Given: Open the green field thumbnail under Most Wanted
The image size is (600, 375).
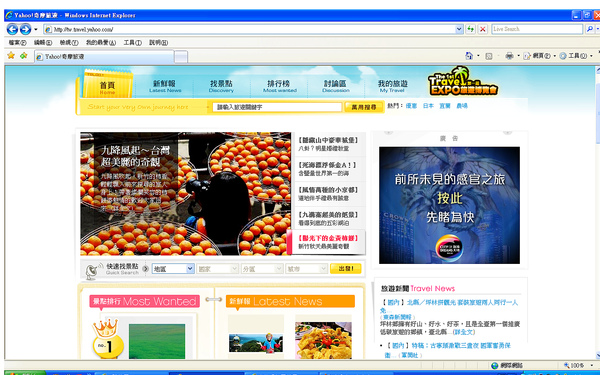Looking at the screenshot, I should [157, 341].
